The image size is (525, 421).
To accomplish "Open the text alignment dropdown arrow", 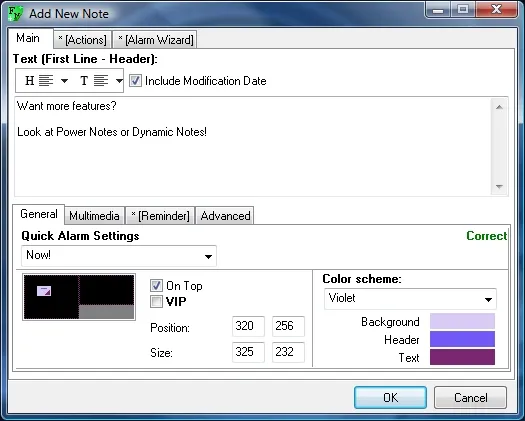I will click(119, 81).
